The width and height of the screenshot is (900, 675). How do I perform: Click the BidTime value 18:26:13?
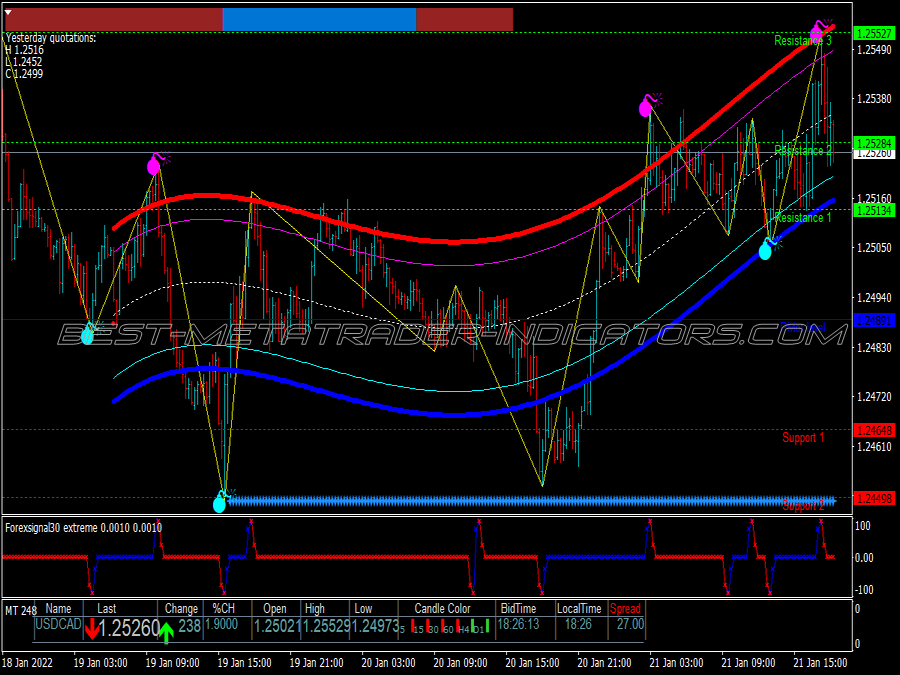coord(518,624)
